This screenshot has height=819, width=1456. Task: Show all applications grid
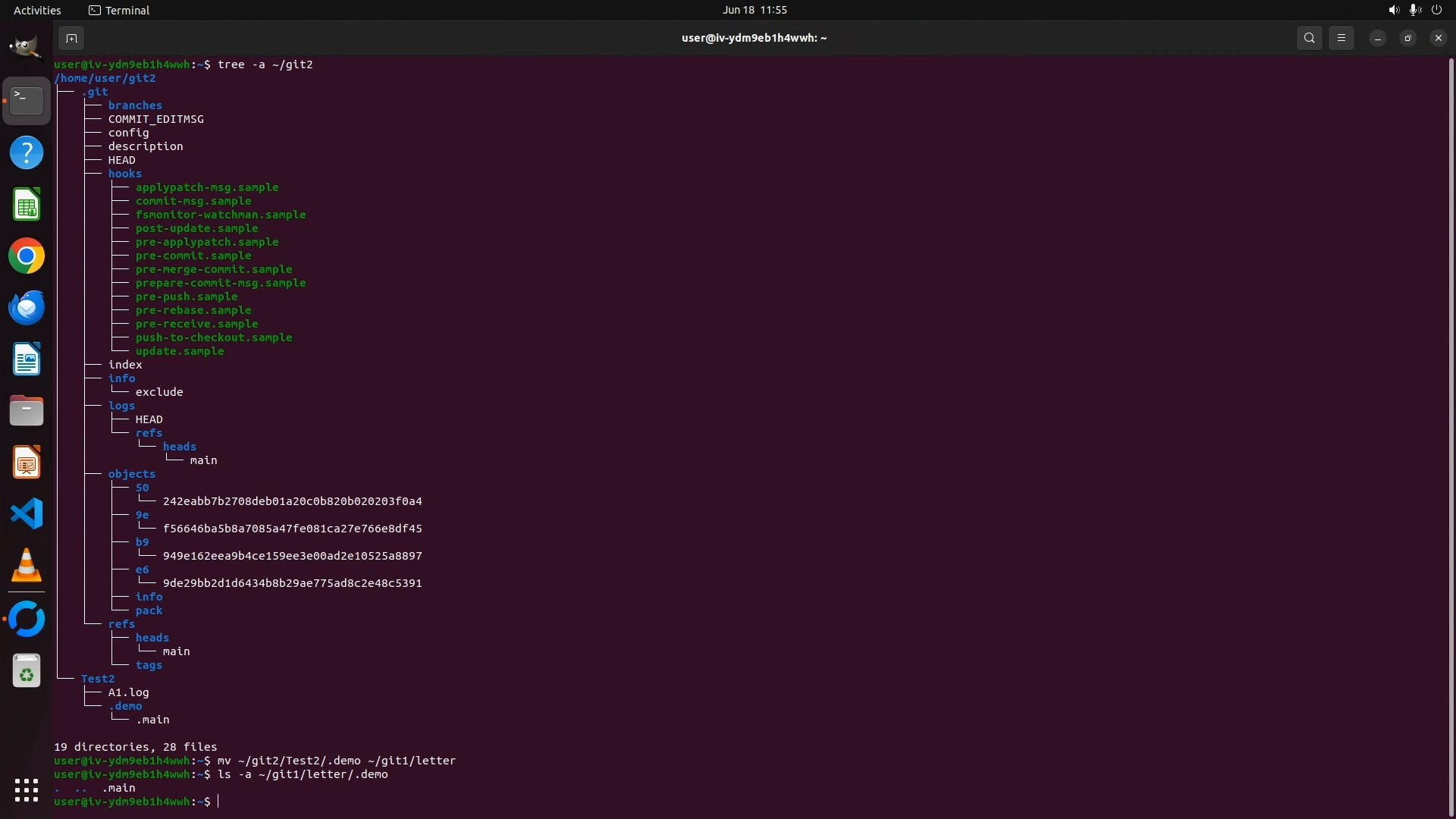click(x=27, y=790)
